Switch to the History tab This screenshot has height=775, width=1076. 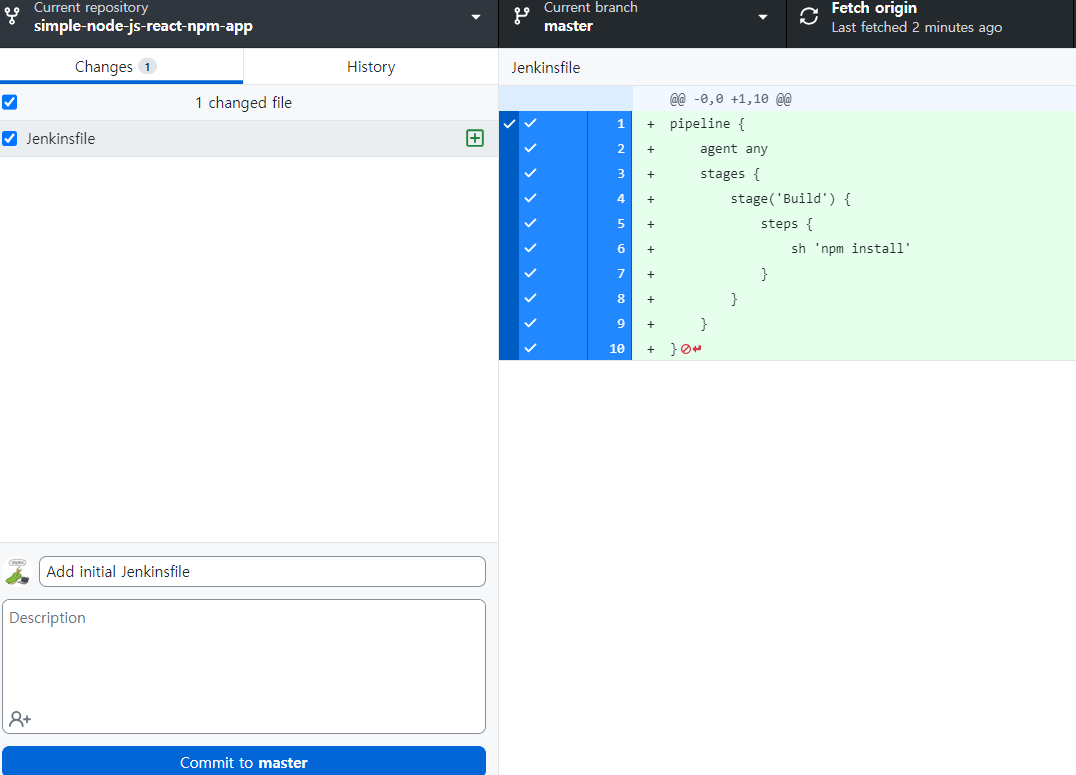point(371,67)
